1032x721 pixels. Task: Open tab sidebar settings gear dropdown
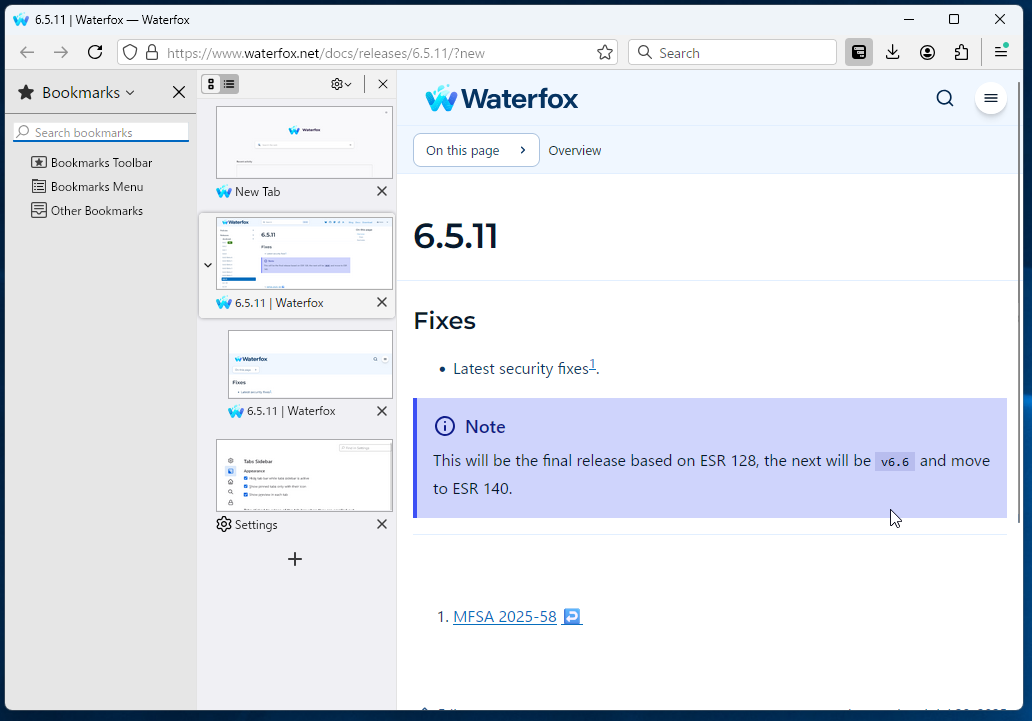(341, 85)
